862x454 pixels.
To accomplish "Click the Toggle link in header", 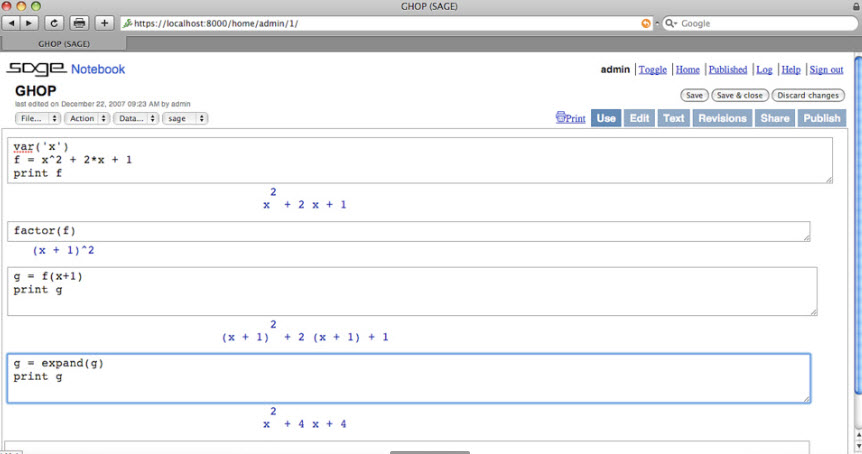I will 652,70.
